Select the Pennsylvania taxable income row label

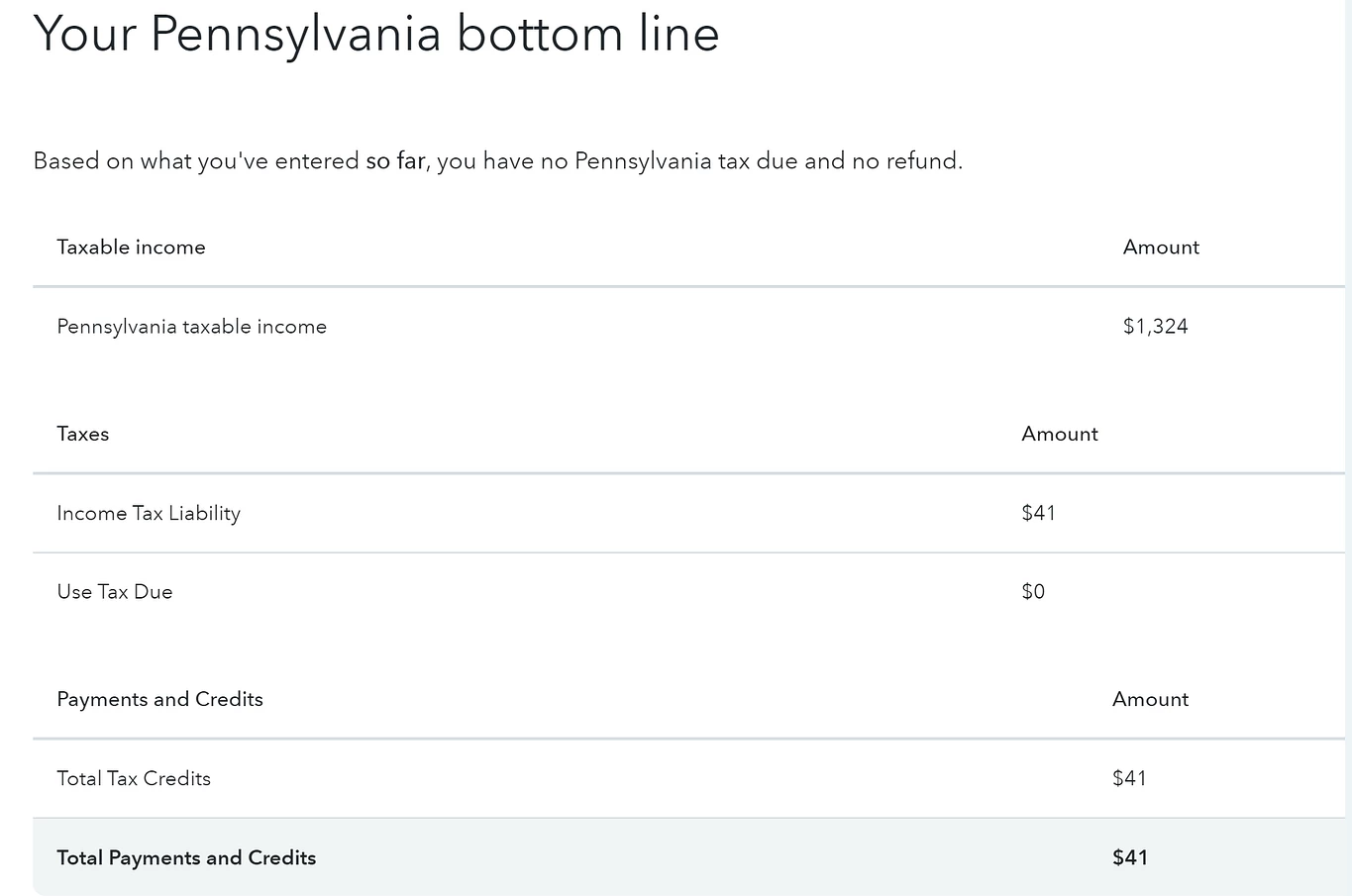point(191,327)
